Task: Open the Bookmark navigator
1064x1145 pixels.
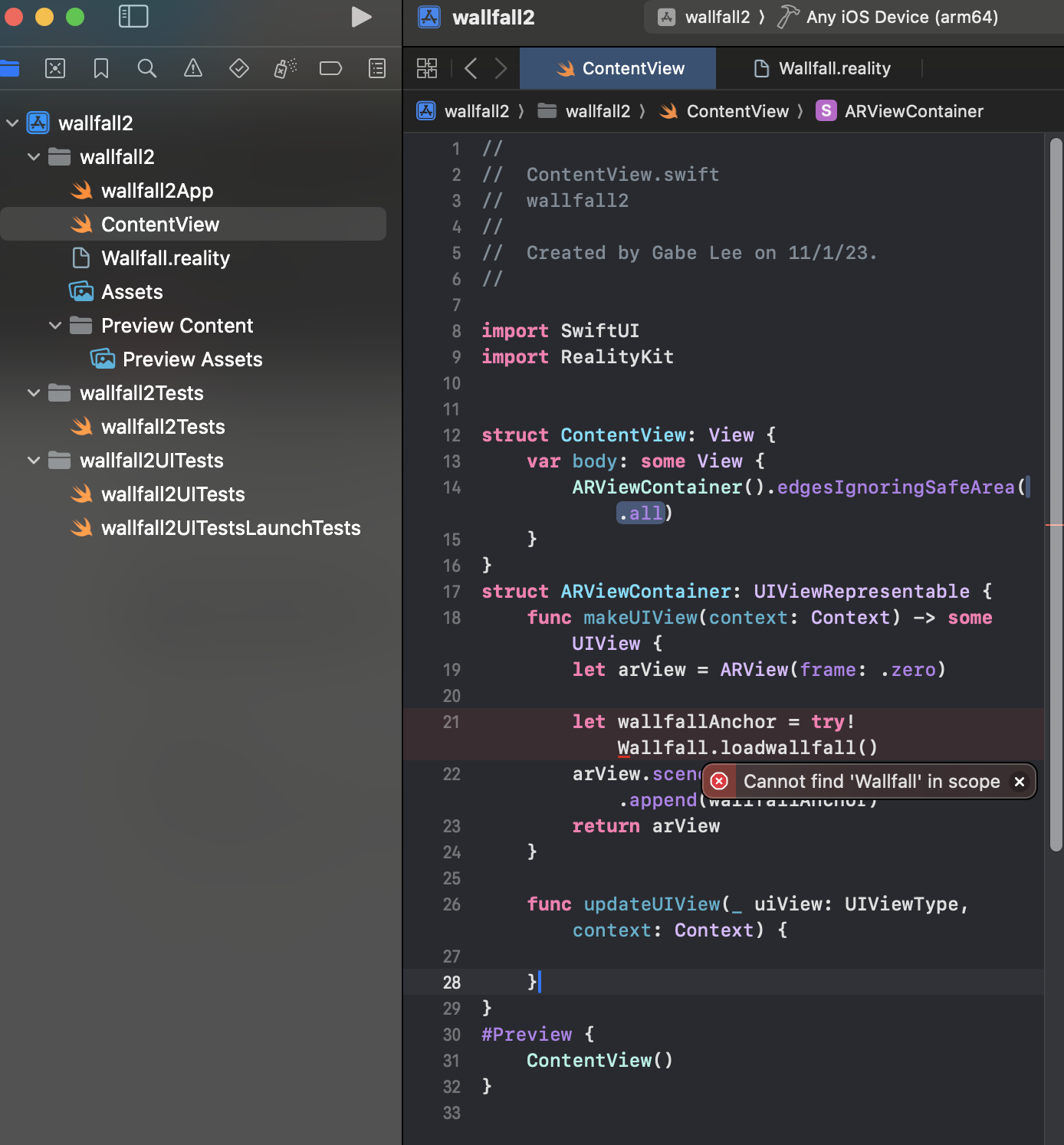Action: [100, 68]
